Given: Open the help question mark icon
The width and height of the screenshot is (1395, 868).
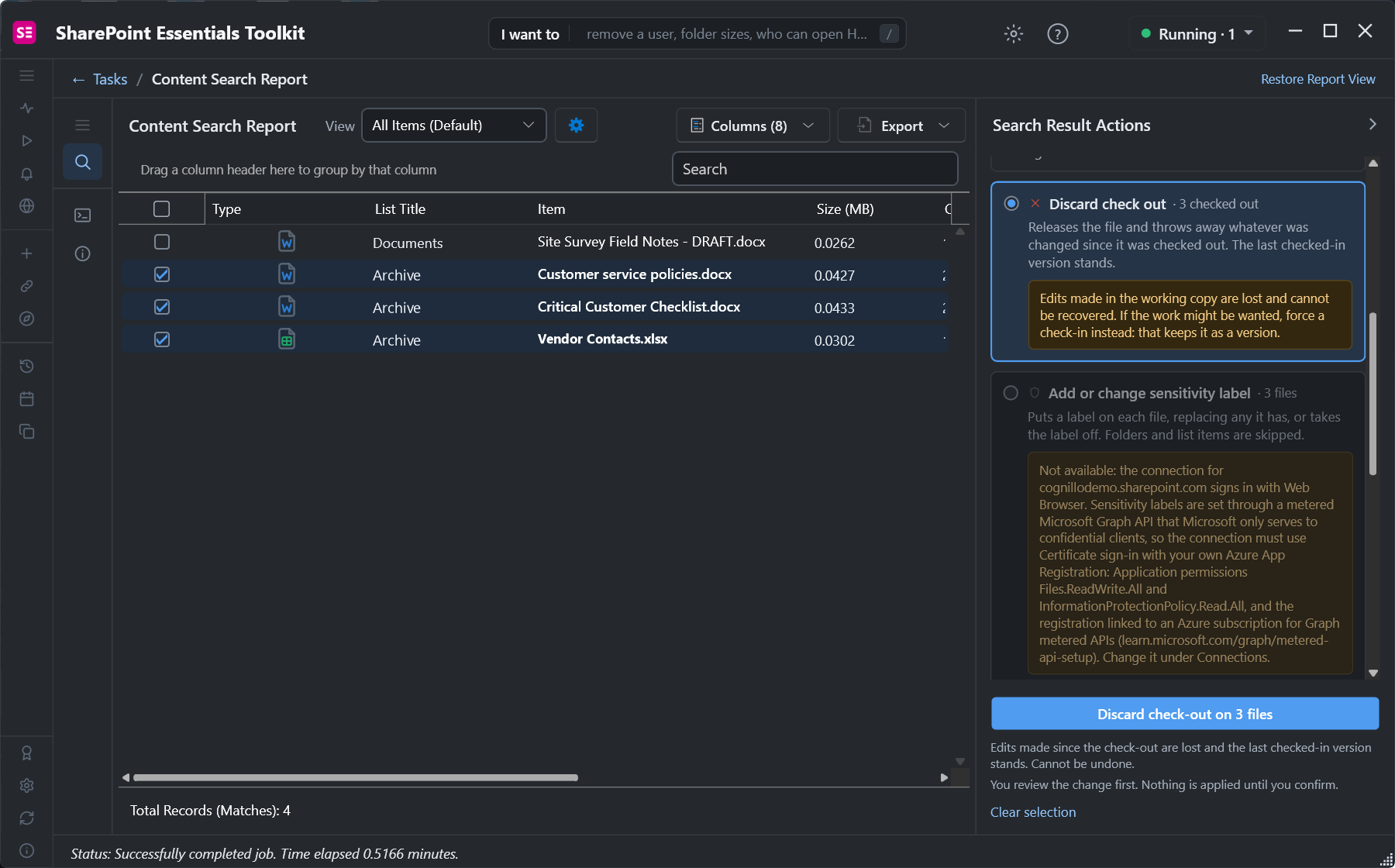Looking at the screenshot, I should tap(1057, 33).
